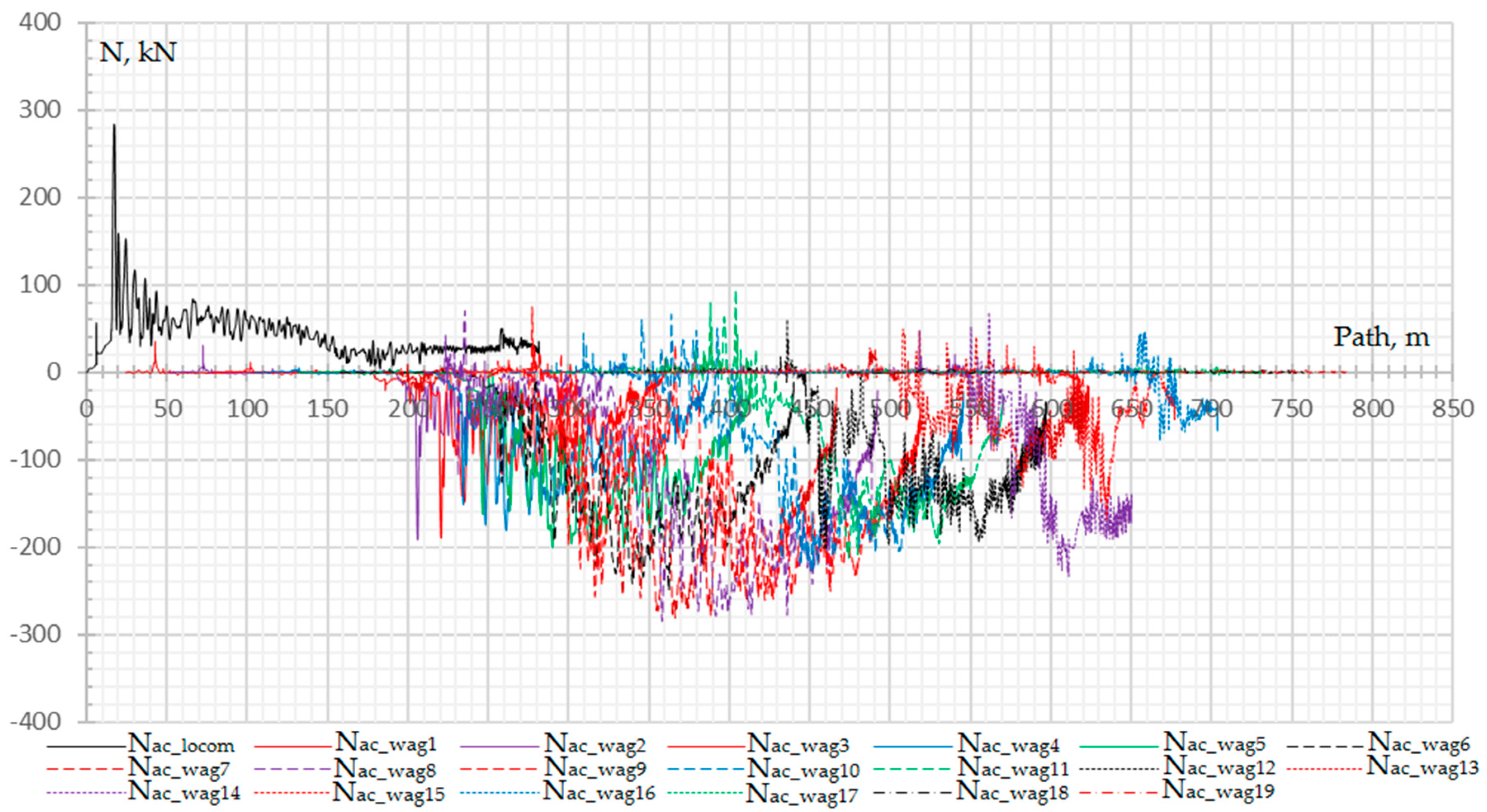Click the Nac_wag13 dotted legend entry
Screen dimensions: 1487x812
tap(1422, 768)
